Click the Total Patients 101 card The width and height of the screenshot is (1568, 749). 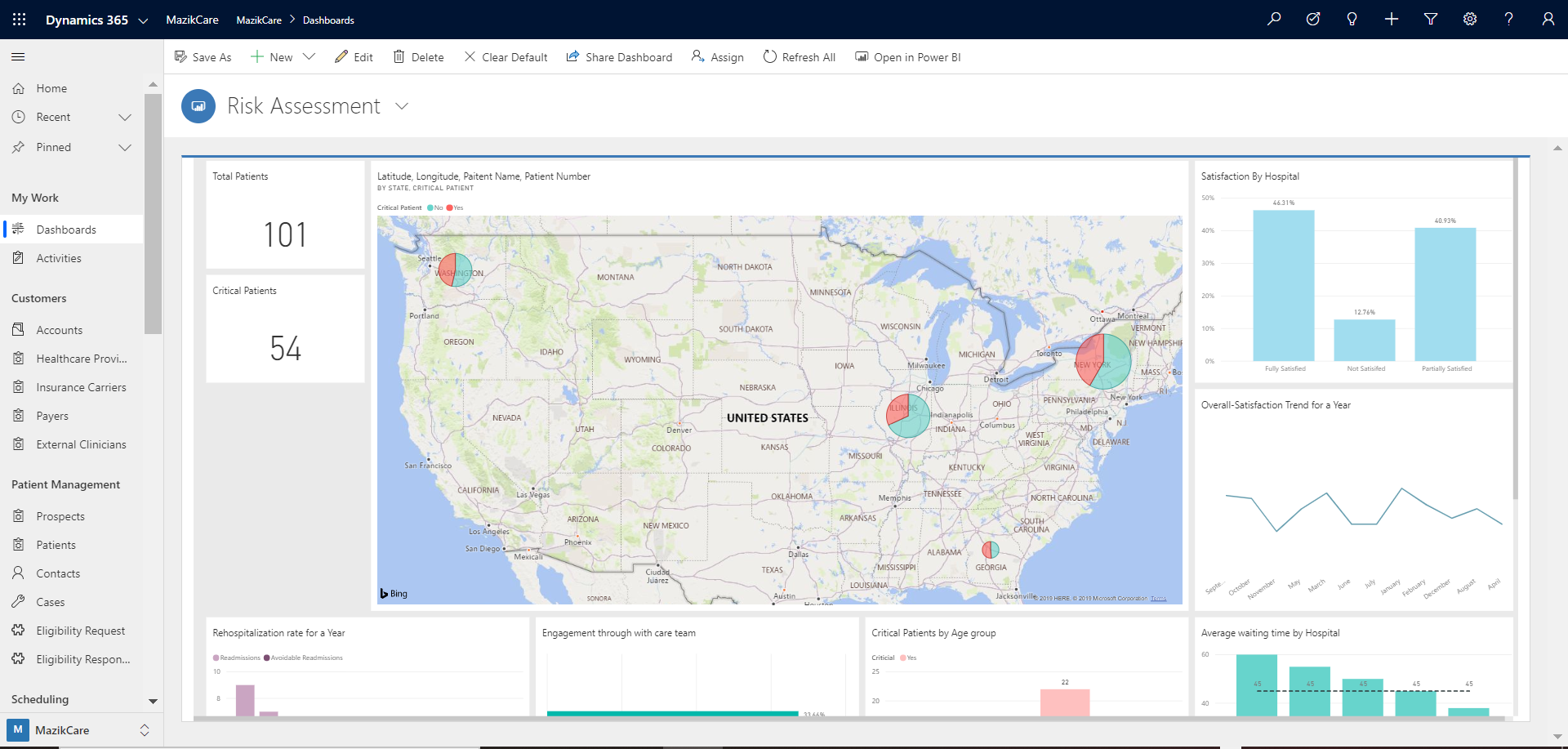285,215
